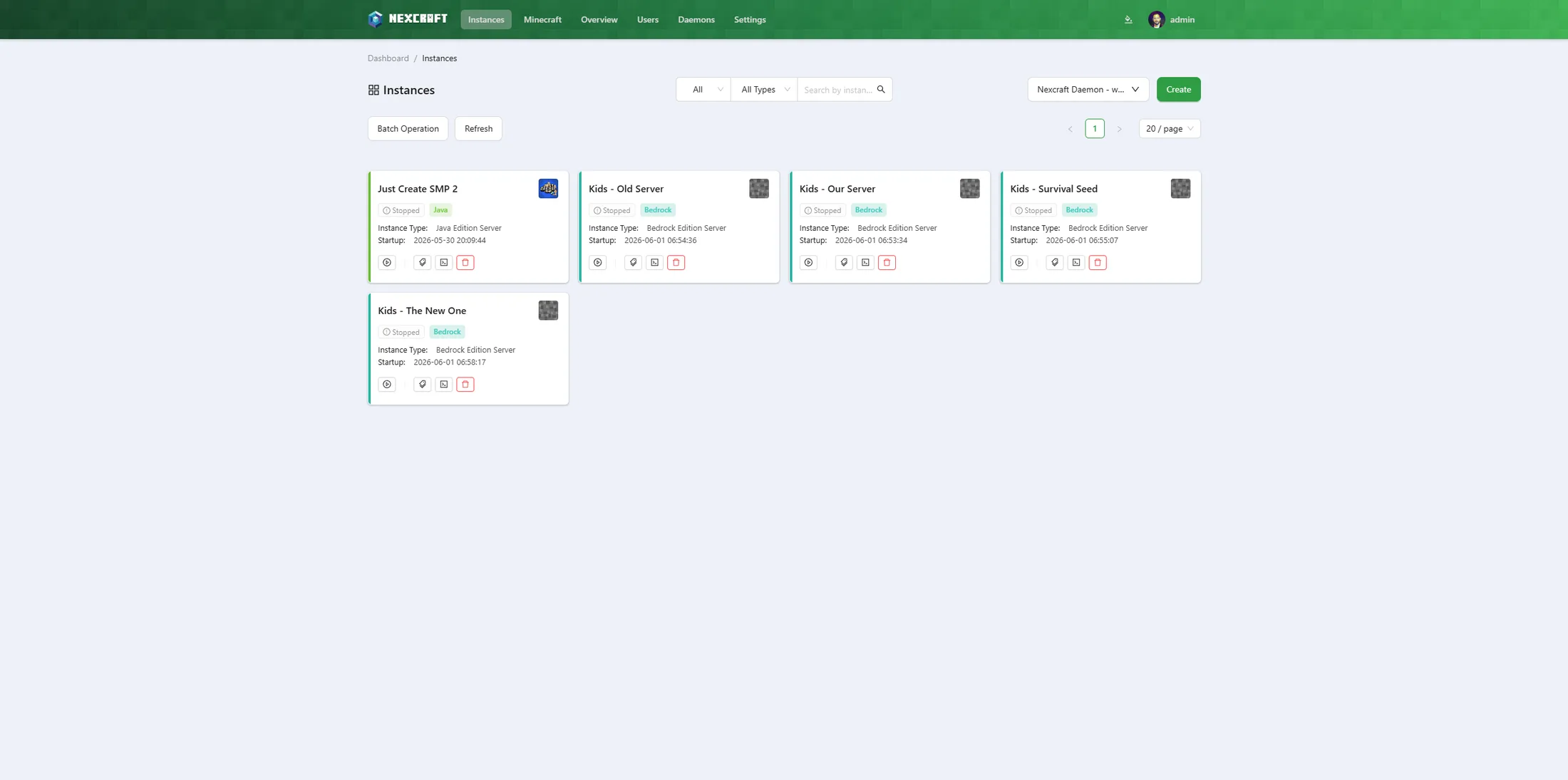Viewport: 1568px width, 780px height.
Task: Switch to the Instances nav tab
Action: pyautogui.click(x=486, y=19)
